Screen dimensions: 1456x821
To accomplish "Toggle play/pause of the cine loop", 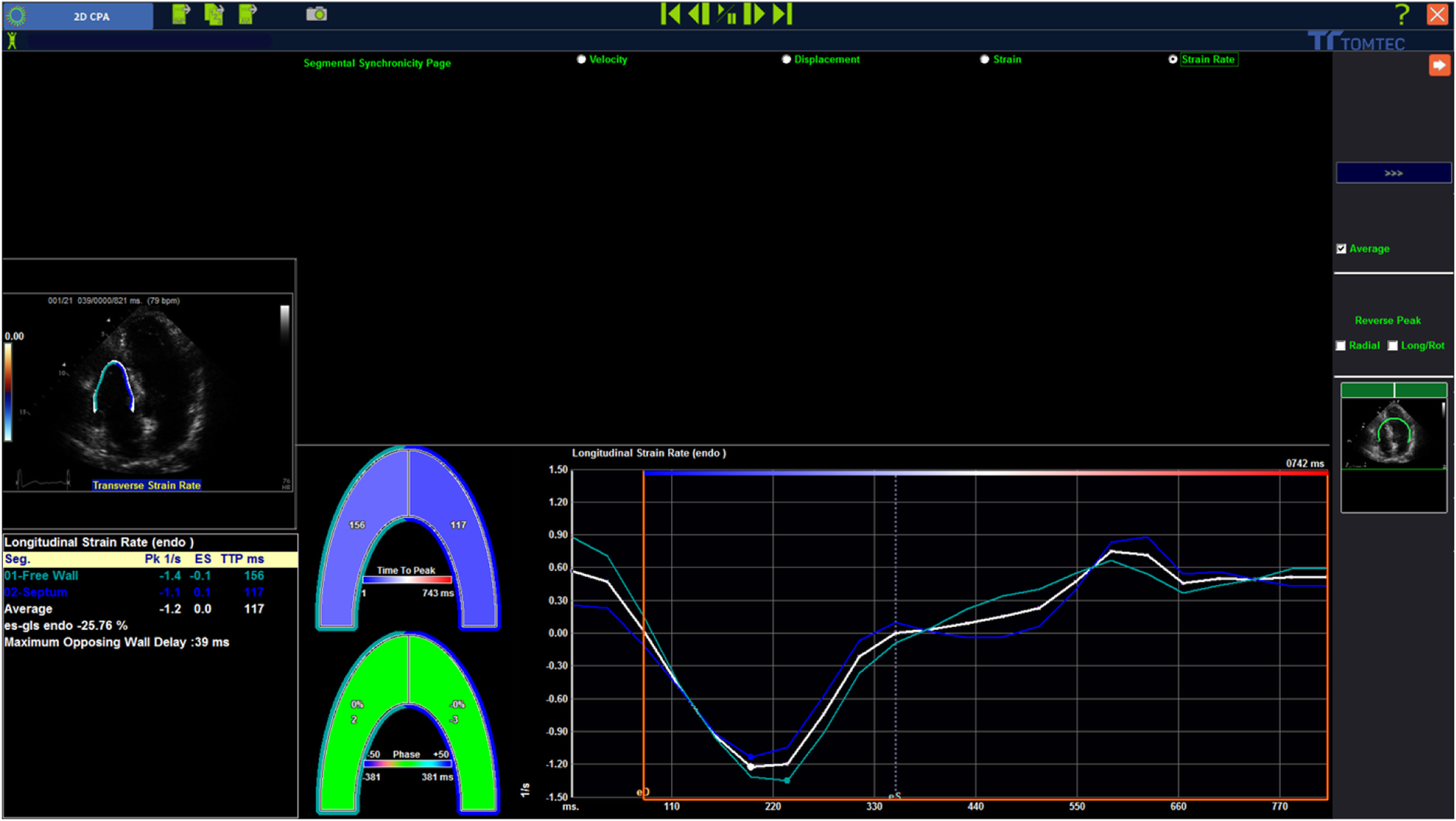I will (727, 14).
